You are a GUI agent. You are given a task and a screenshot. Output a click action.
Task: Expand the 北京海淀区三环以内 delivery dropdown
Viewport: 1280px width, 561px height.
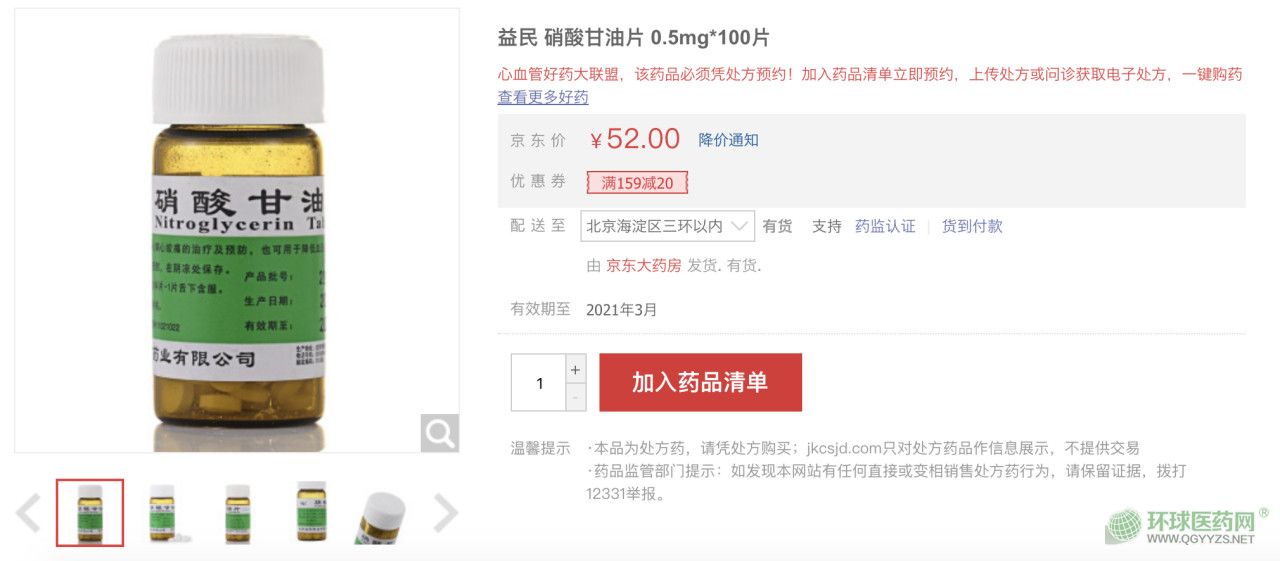(667, 226)
